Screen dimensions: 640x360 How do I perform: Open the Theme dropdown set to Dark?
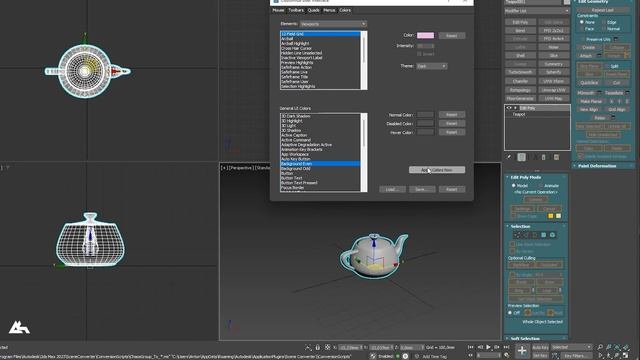431,66
